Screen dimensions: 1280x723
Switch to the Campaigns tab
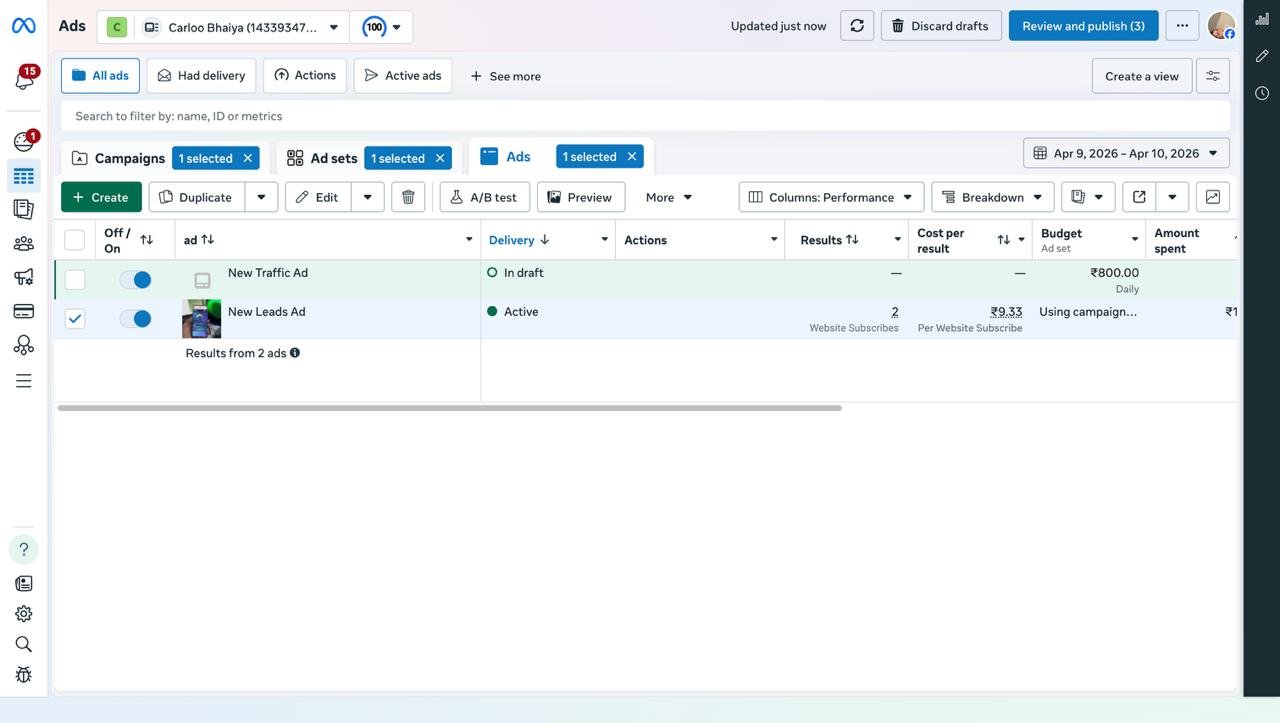(x=130, y=158)
